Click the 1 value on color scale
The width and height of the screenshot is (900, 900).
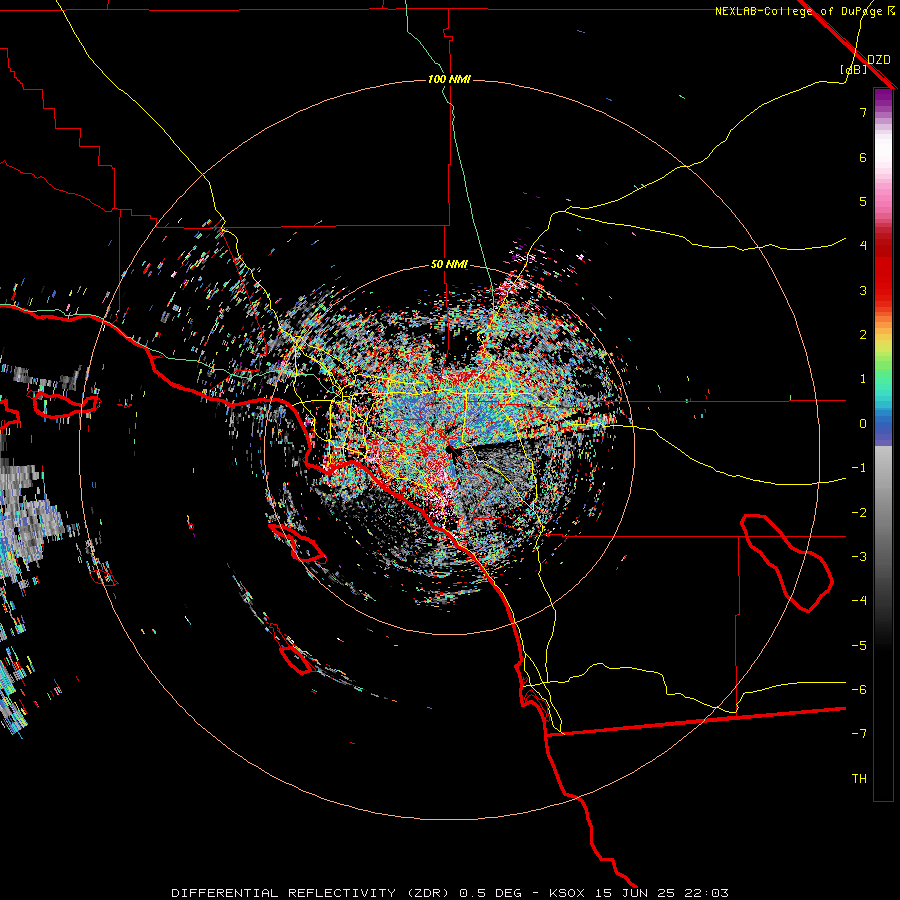point(863,379)
